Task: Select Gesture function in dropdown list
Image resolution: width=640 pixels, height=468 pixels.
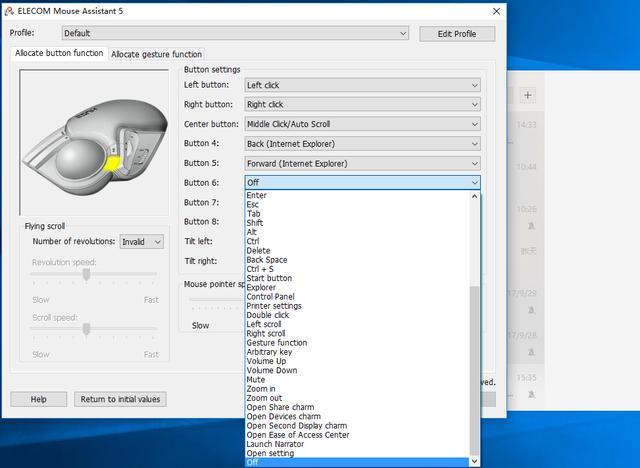Action: click(x=277, y=343)
